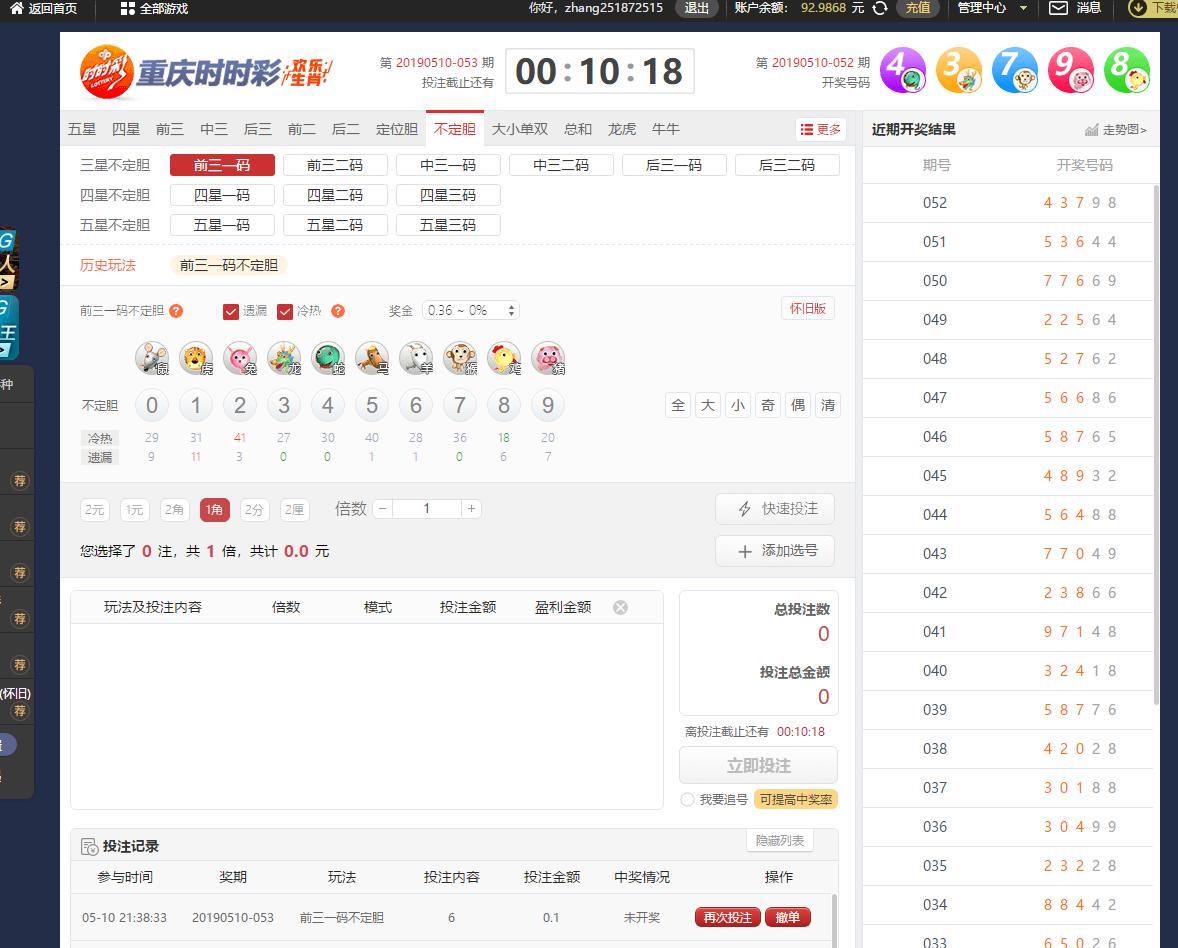Screen dimensions: 1178x948
Task: Click the help icon beside 冷热
Action: (338, 311)
